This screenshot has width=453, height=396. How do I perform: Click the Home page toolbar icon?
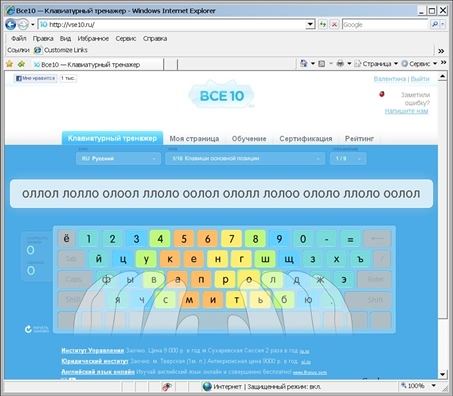(304, 63)
